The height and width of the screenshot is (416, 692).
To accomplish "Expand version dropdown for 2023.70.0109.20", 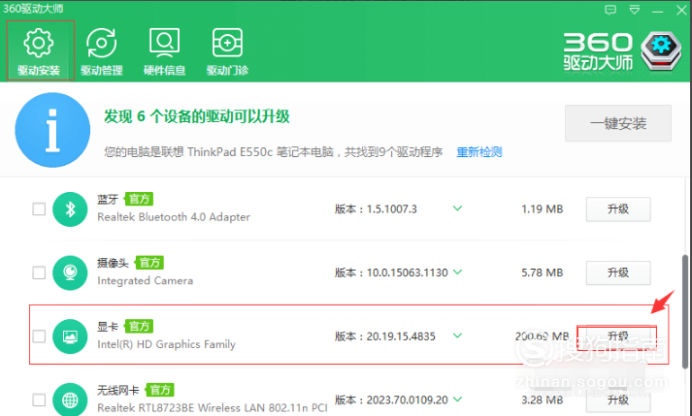I will pyautogui.click(x=458, y=399).
